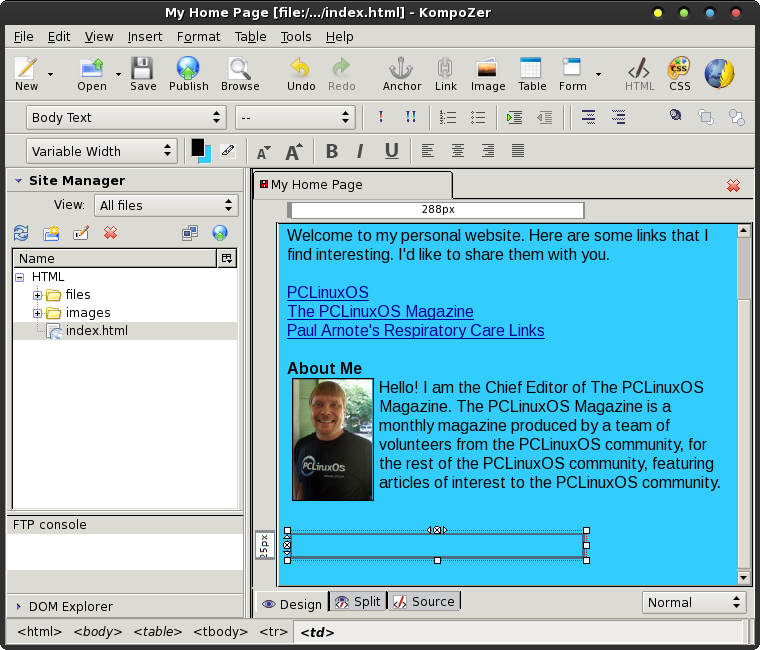The image size is (760, 650).
Task: Collapse the HTML site tree node
Action: pos(20,277)
